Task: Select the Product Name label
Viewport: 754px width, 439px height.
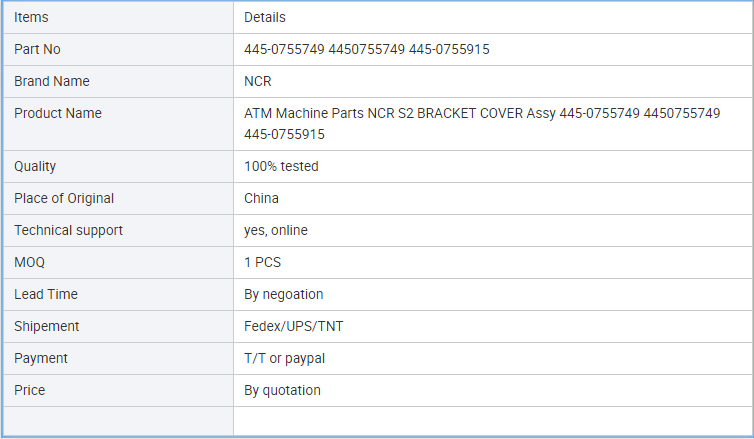Action: click(x=58, y=113)
